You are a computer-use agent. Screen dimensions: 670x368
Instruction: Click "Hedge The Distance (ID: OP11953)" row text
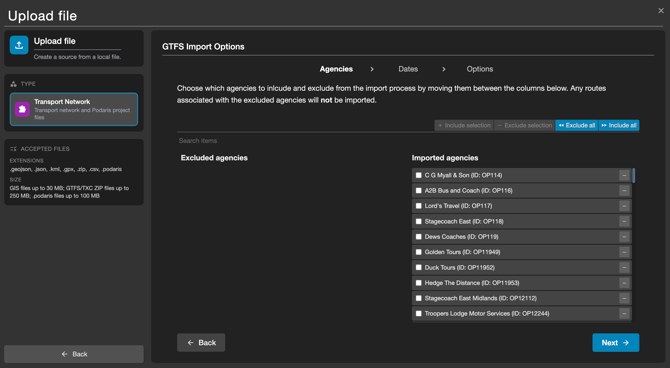tap(472, 283)
